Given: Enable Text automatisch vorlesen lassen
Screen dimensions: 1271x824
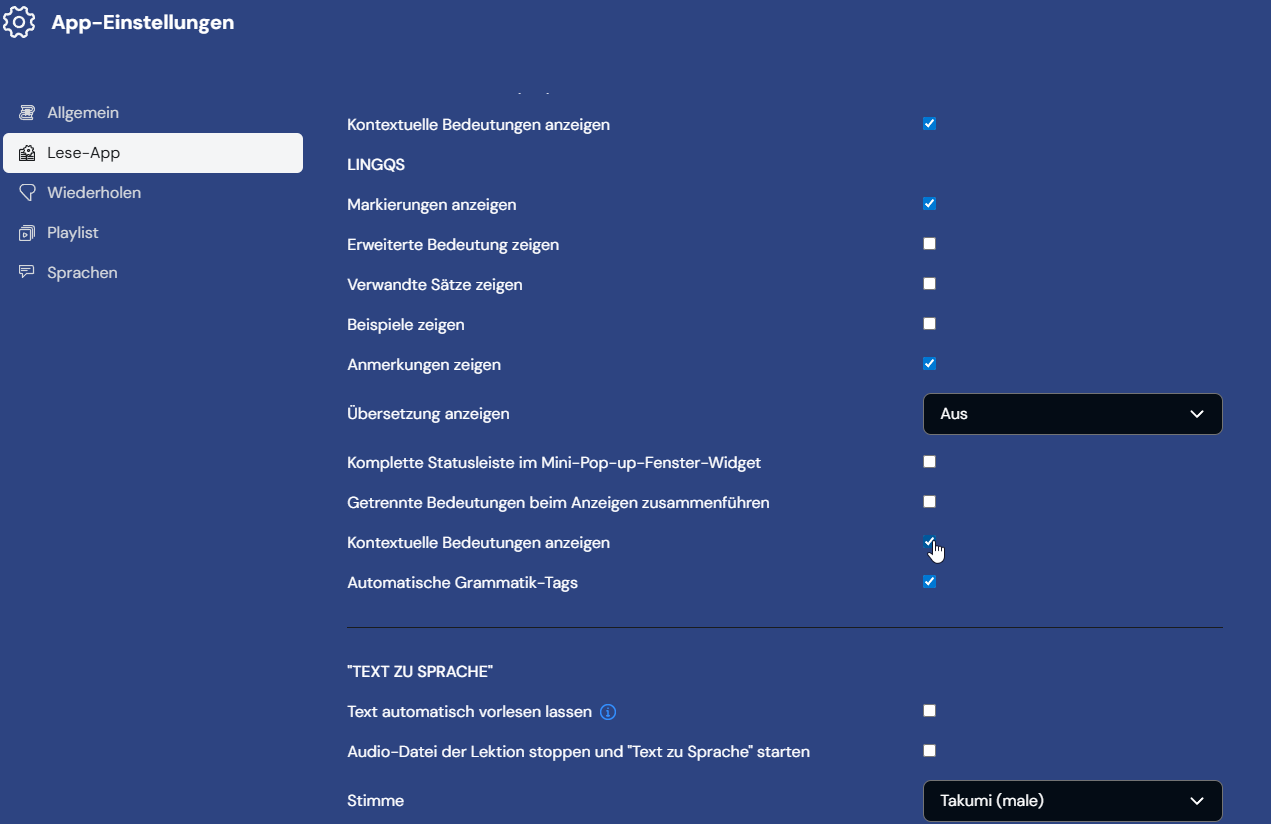Looking at the screenshot, I should click(929, 711).
